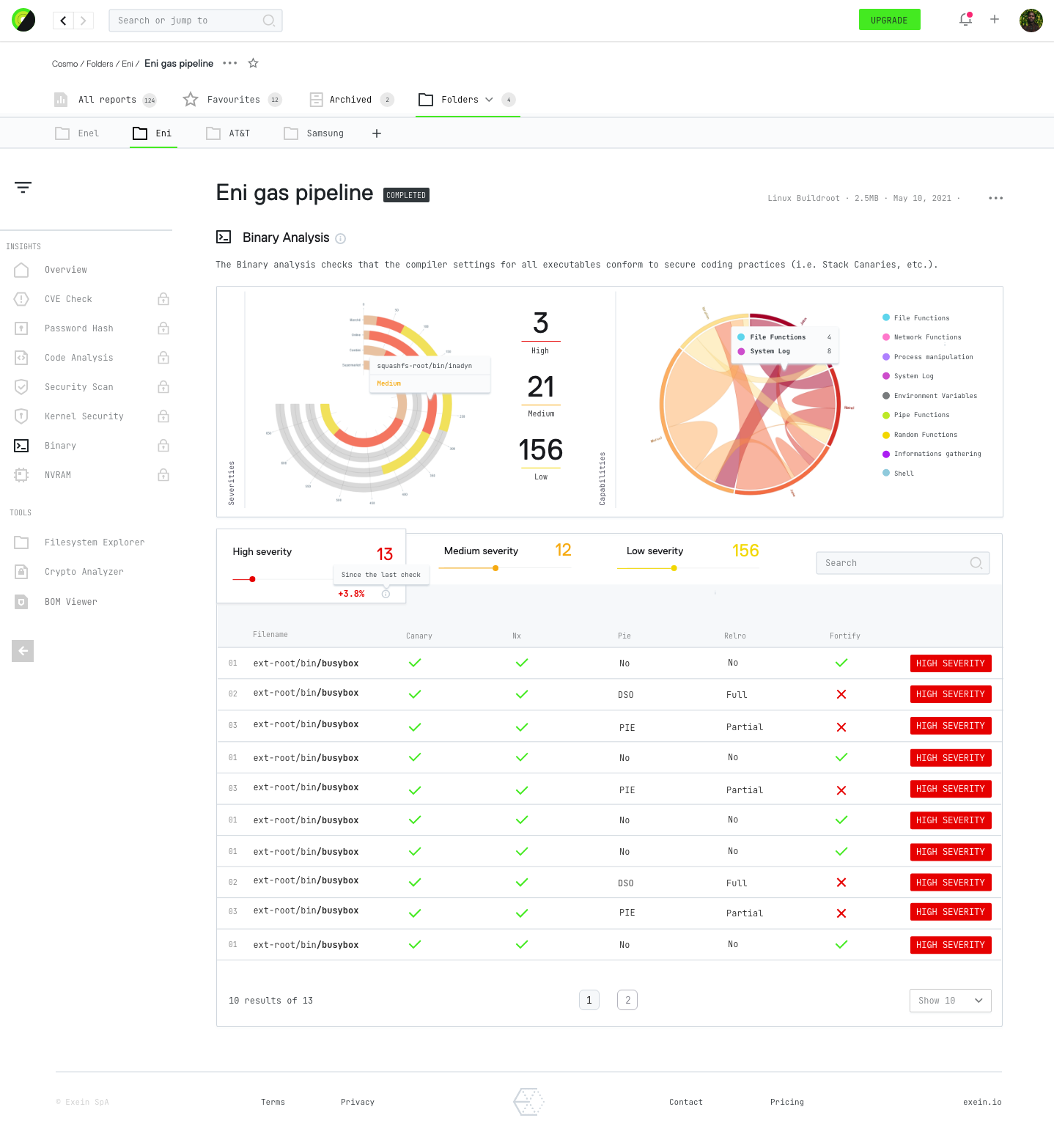Click the magnifier in table search
Image resolution: width=1054 pixels, height=1148 pixels.
[976, 563]
